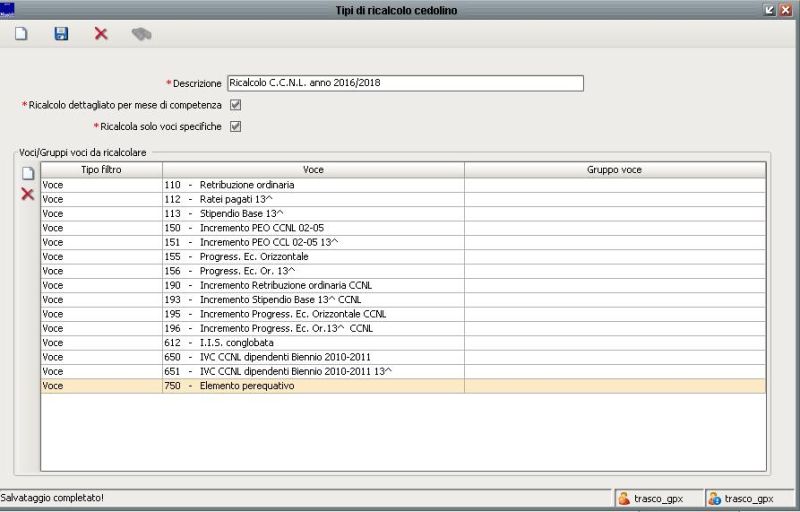800x512 pixels.
Task: Click the grayed-out toolbar icon after delete
Action: pyautogui.click(x=141, y=34)
